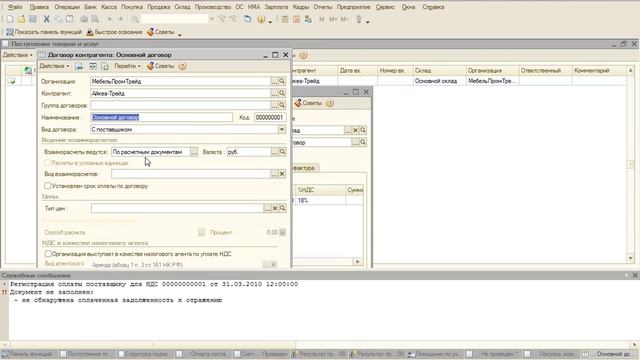The image size is (640, 360).
Task: Open the magnifier lookup for Контрагент field
Action: coord(282,93)
